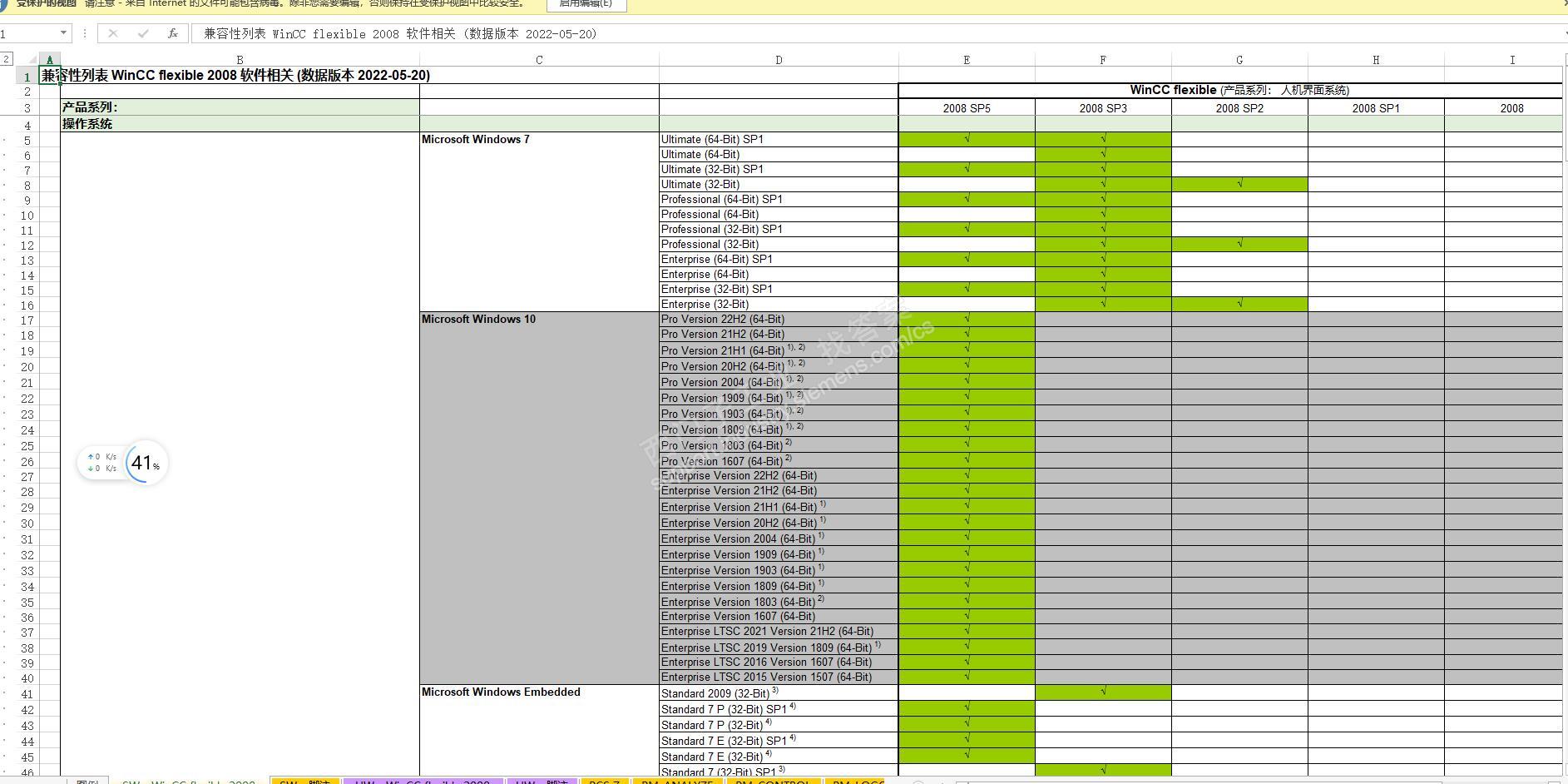Select row 17 header
The image size is (1568, 784).
pos(27,320)
